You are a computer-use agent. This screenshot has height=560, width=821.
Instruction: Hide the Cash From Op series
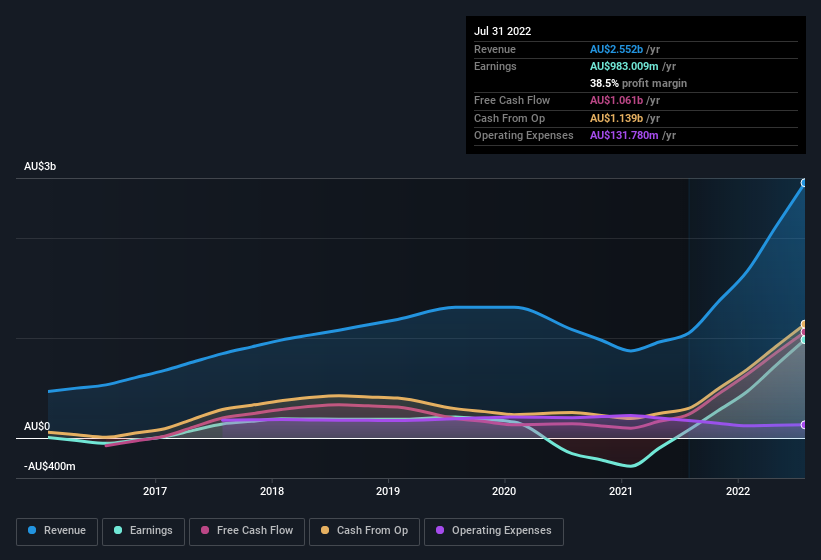pyautogui.click(x=364, y=531)
